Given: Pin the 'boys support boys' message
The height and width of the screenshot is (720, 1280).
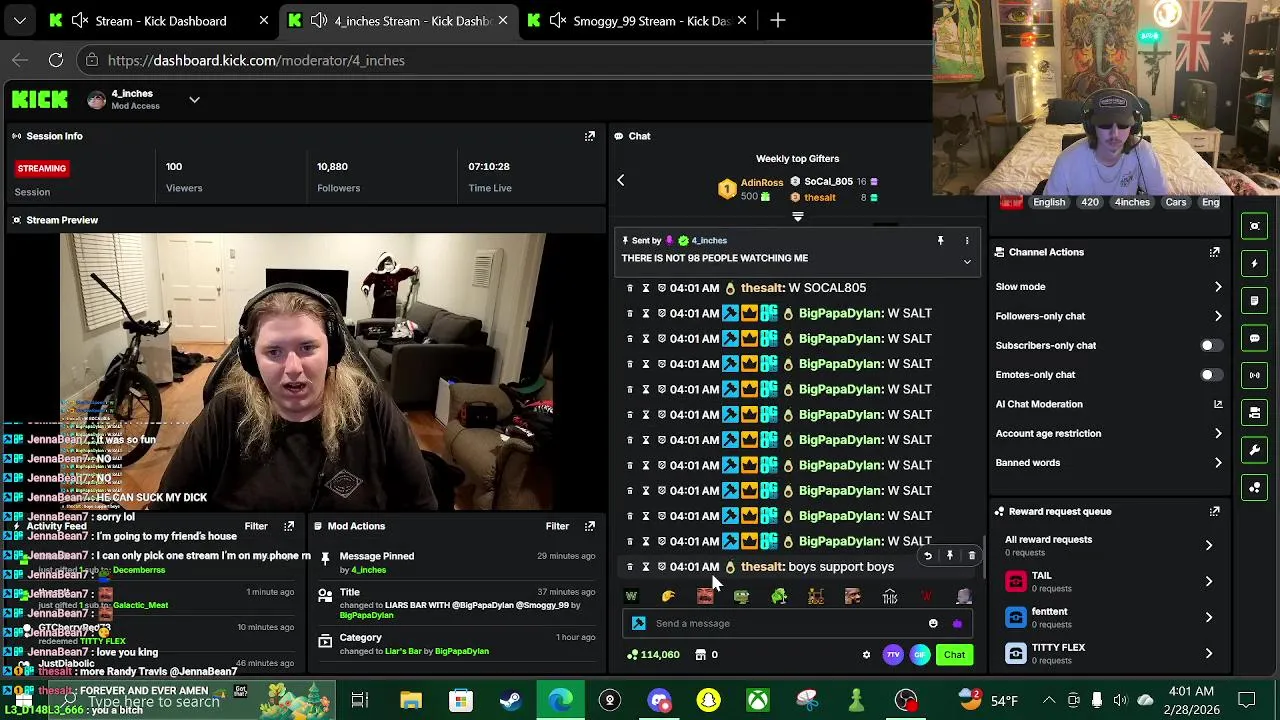Looking at the screenshot, I should point(949,556).
